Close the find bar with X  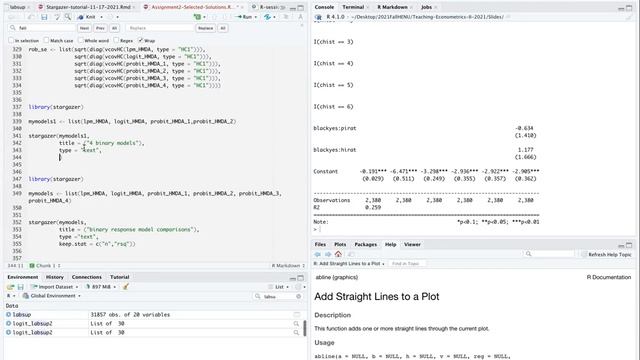pyautogui.click(x=302, y=26)
